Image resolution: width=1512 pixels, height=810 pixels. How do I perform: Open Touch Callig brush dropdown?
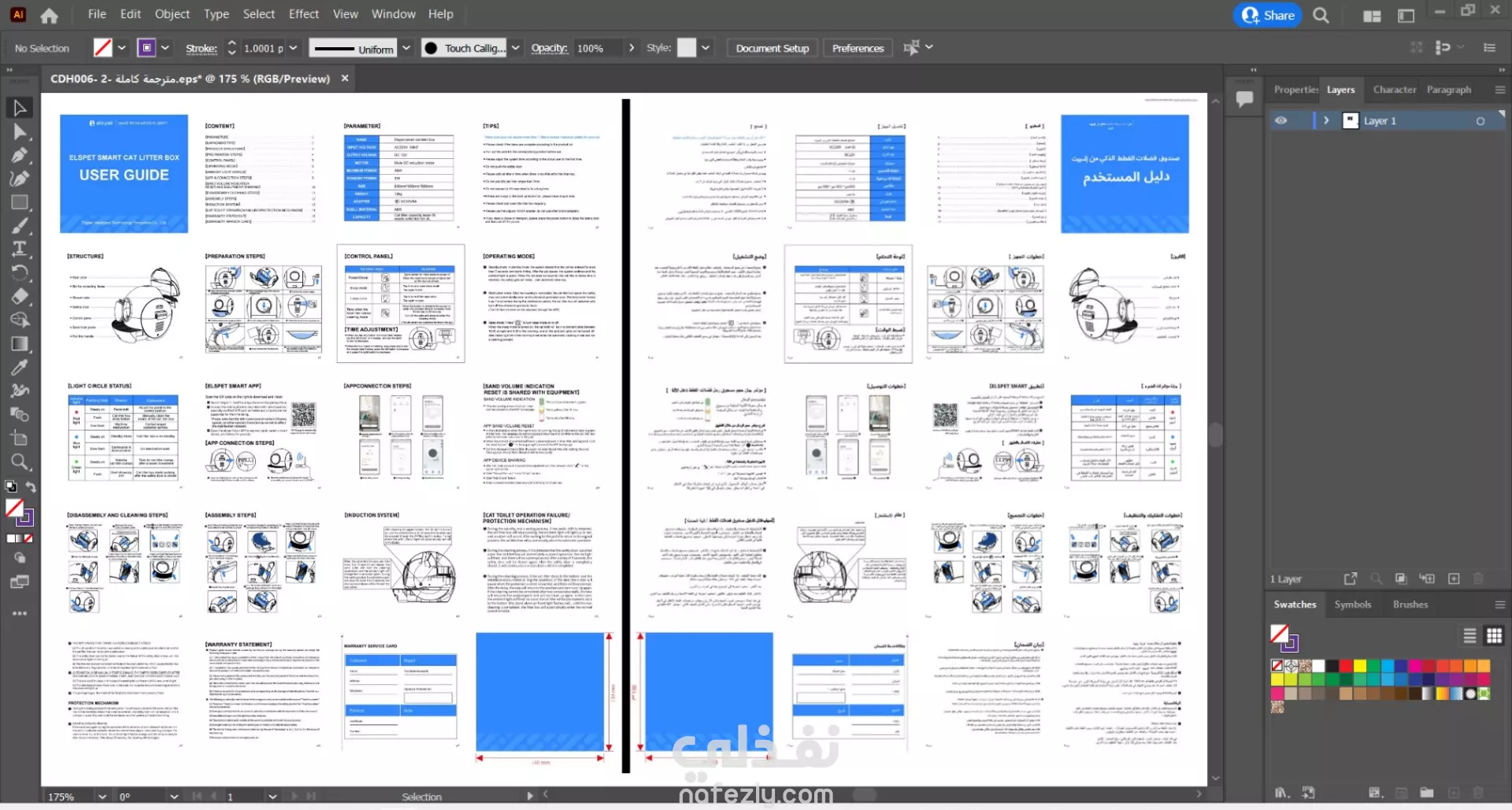(516, 48)
